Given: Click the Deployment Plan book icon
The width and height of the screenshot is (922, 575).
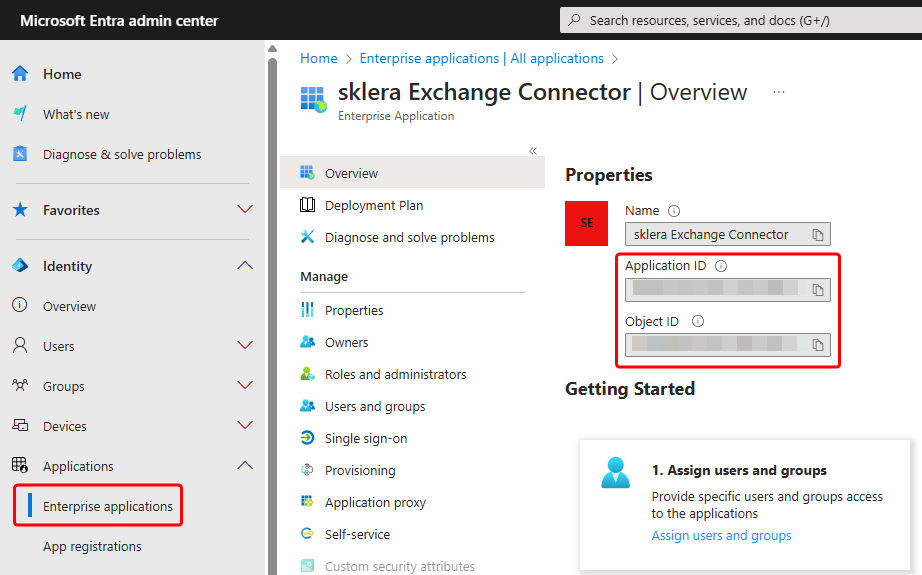Looking at the screenshot, I should [308, 205].
